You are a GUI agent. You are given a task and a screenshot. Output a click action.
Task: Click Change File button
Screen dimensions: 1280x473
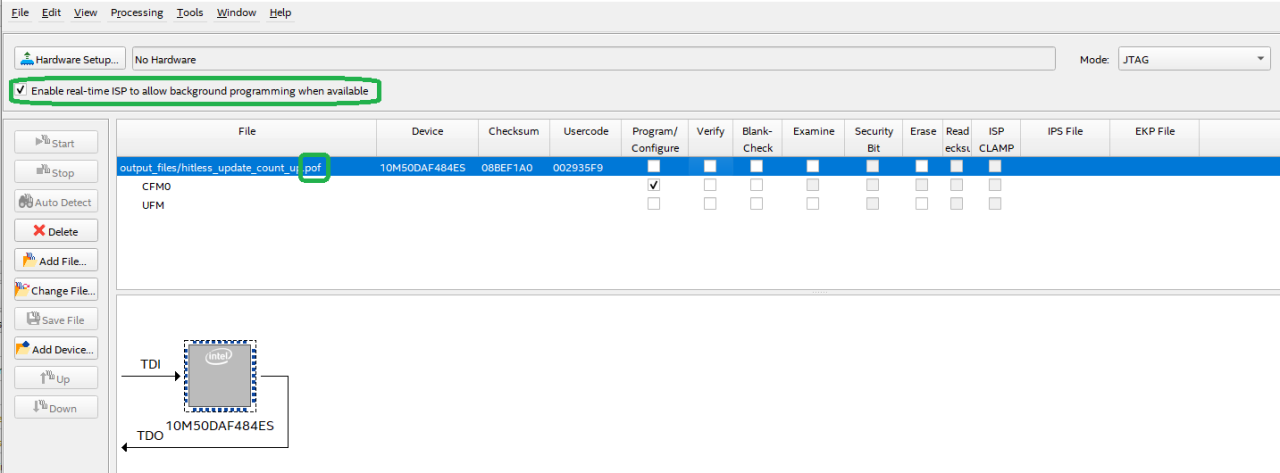[x=55, y=291]
